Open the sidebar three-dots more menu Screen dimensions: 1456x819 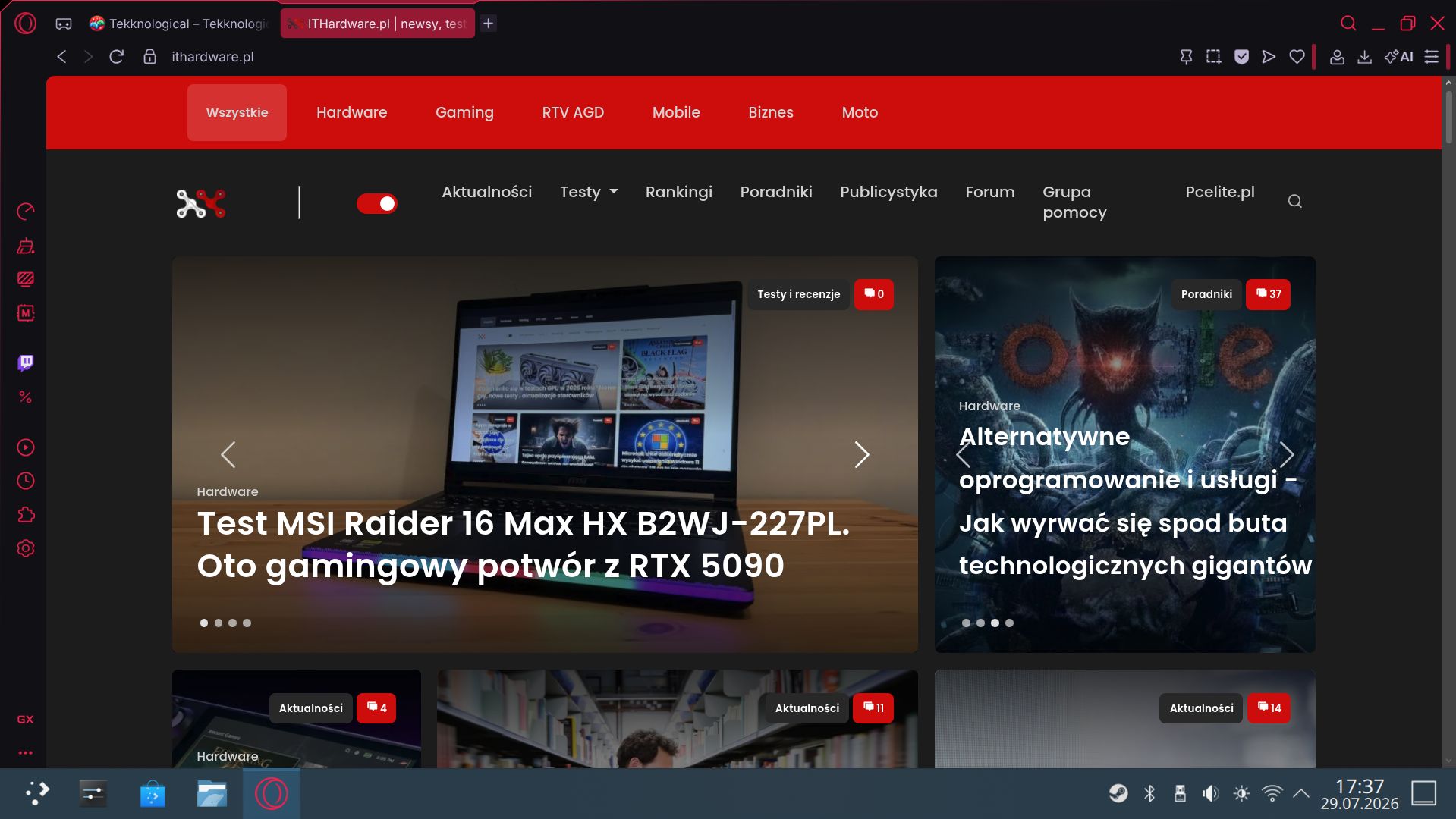(x=26, y=753)
